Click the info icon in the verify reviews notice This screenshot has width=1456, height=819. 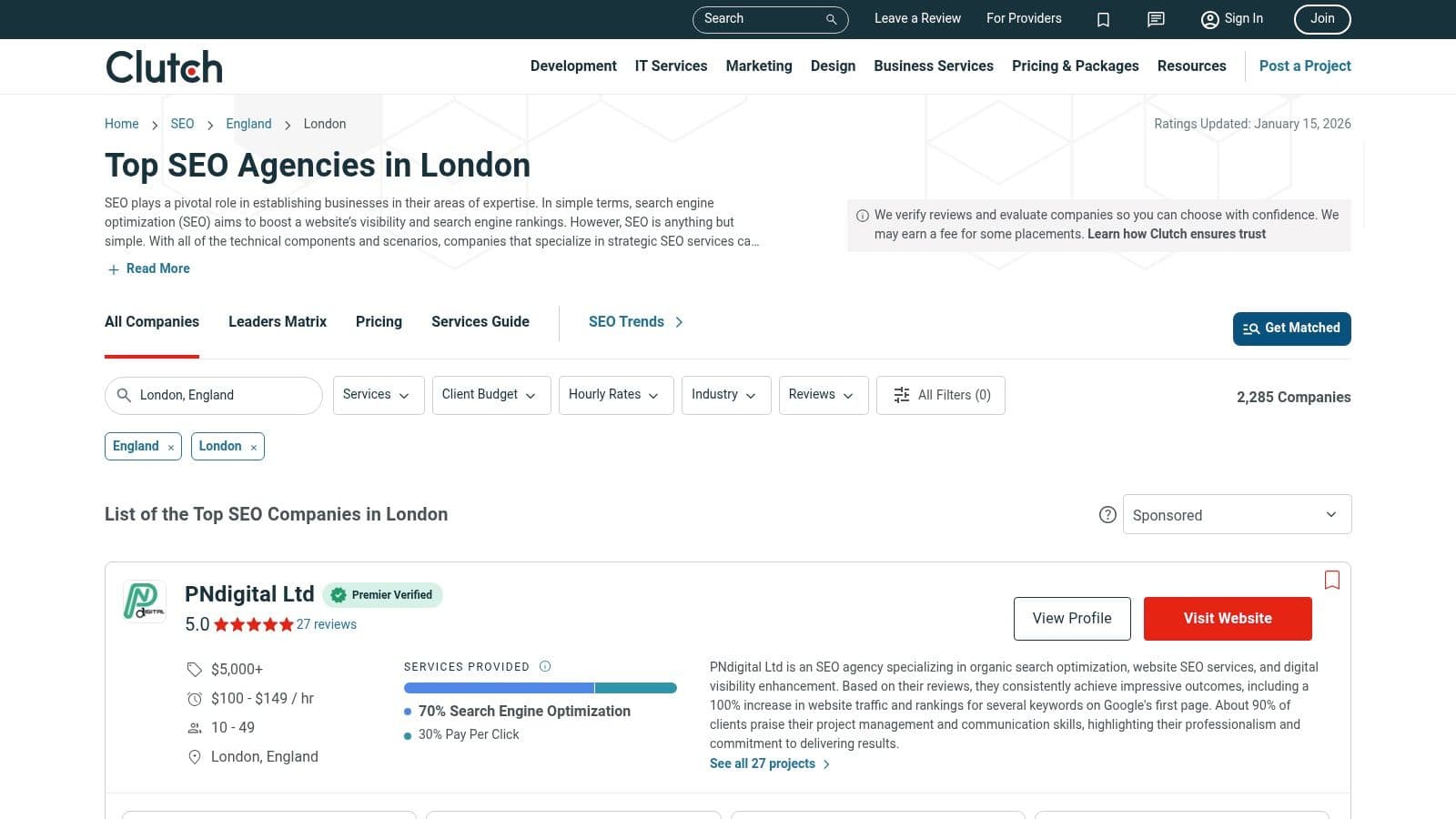[861, 215]
